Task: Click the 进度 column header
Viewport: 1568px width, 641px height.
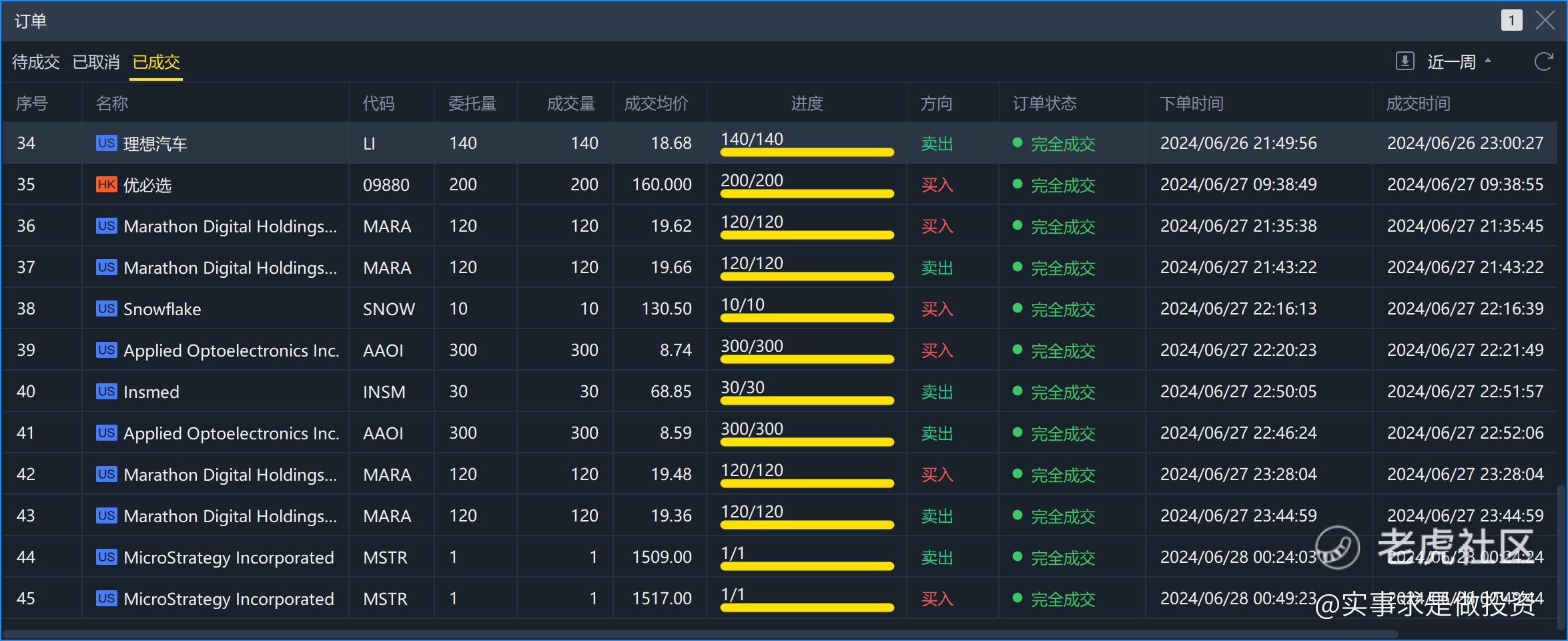Action: 807,103
